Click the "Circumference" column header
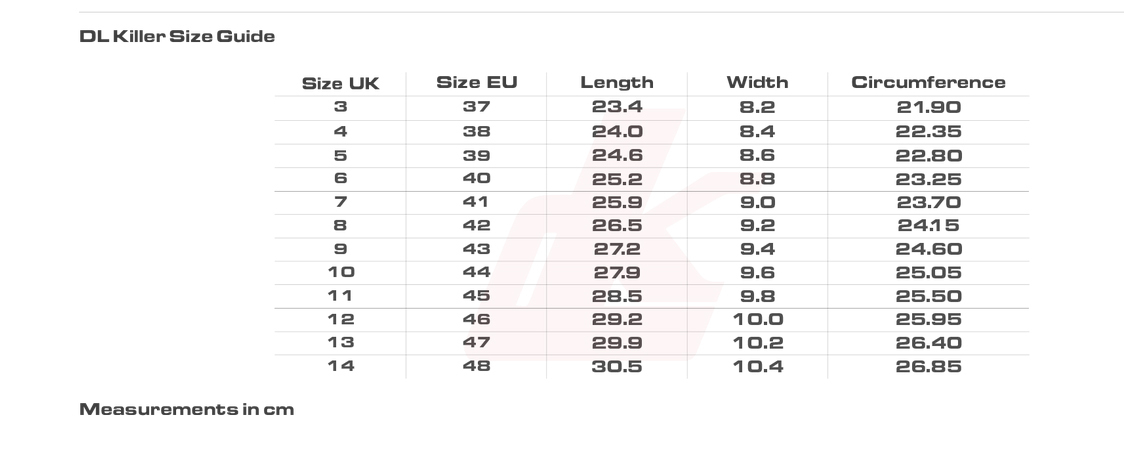This screenshot has height=452, width=1124. point(928,83)
